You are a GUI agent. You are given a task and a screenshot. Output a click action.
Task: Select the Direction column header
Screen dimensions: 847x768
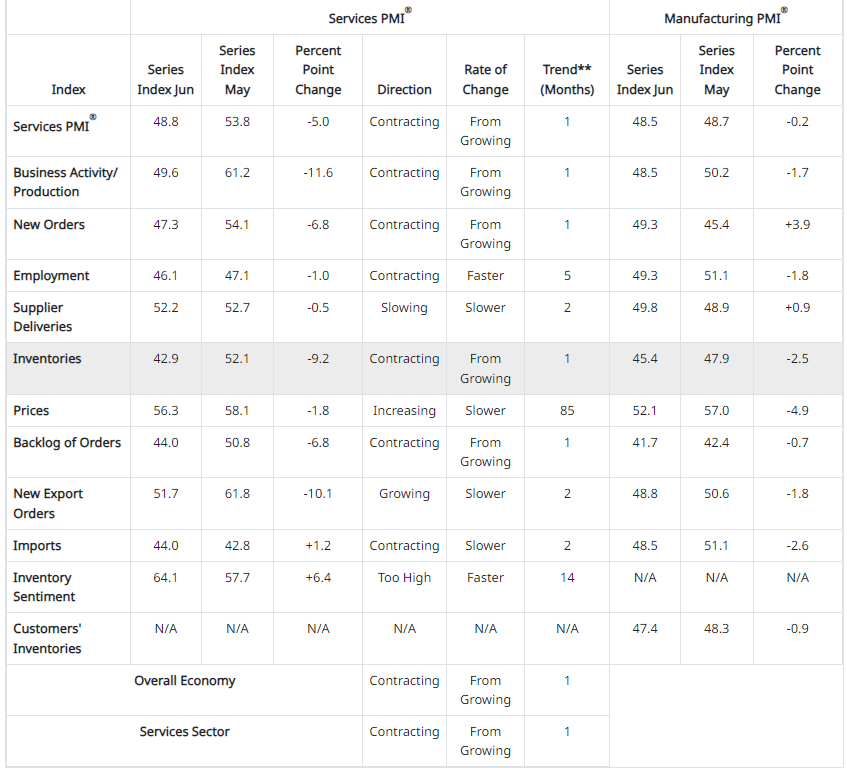[404, 89]
